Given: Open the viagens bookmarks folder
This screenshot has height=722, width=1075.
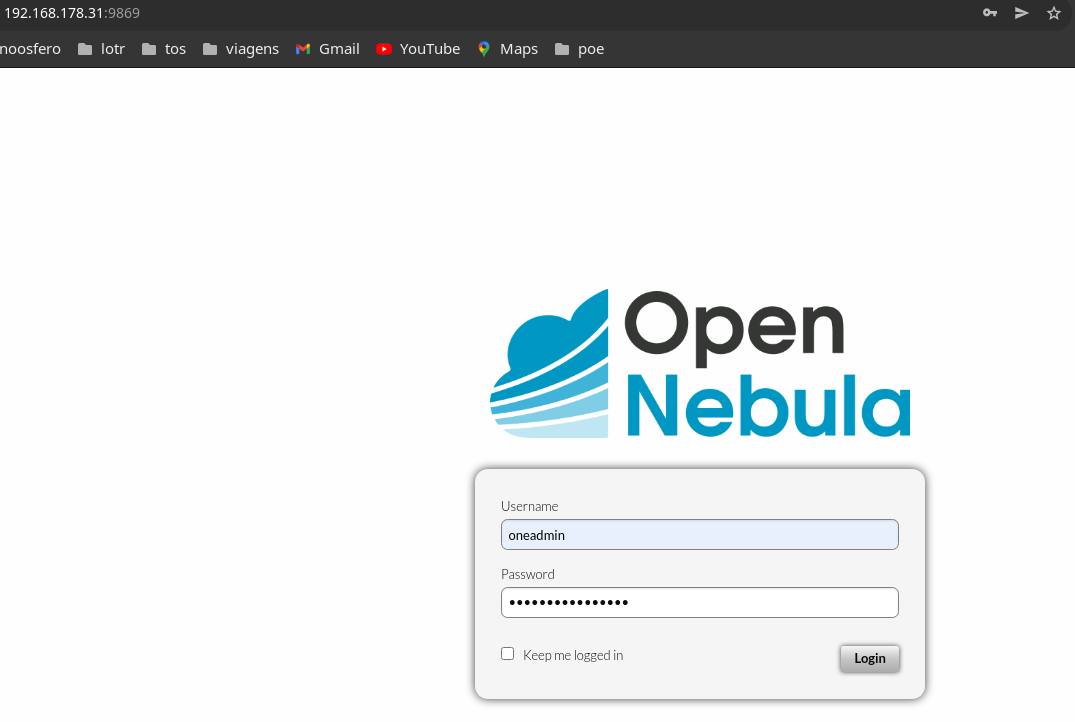Looking at the screenshot, I should pos(241,49).
